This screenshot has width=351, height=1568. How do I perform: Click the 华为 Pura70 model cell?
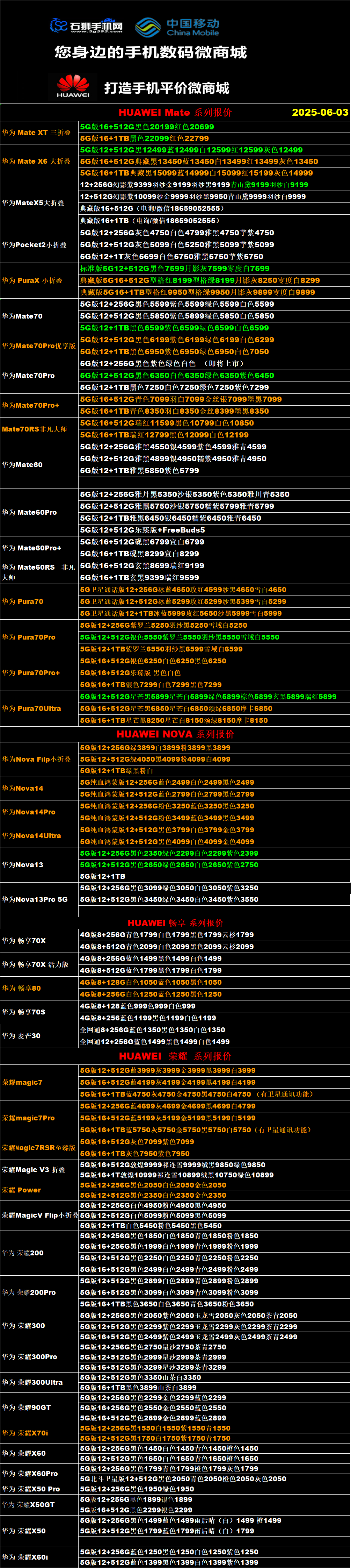click(x=39, y=601)
